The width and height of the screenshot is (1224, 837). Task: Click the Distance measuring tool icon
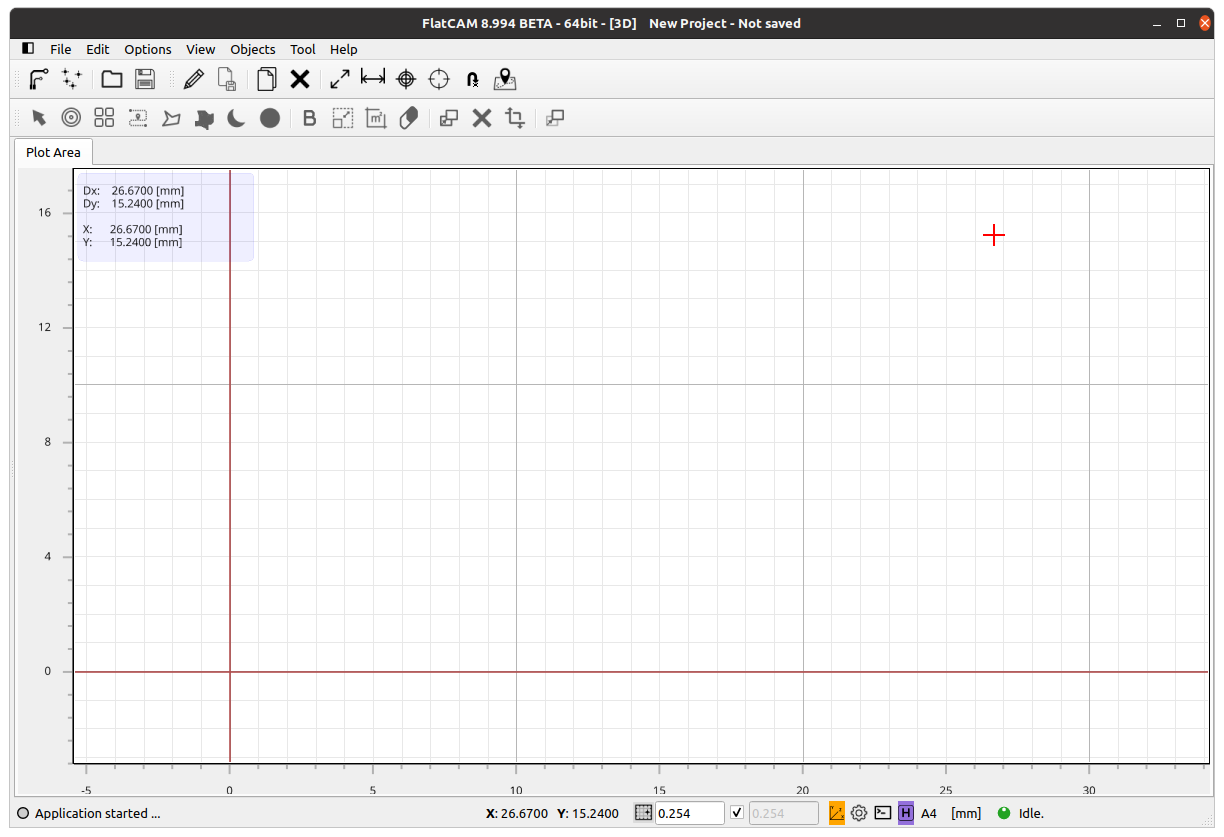coord(373,79)
